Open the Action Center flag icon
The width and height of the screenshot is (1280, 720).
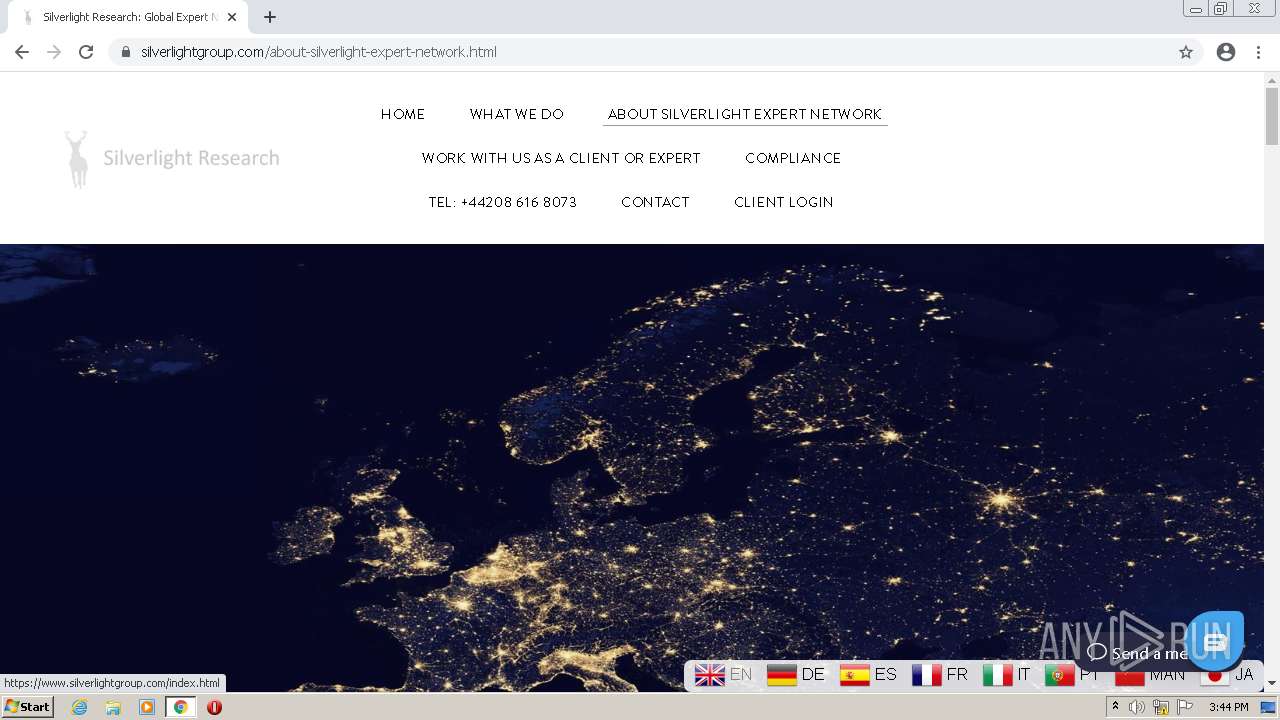tap(1185, 707)
